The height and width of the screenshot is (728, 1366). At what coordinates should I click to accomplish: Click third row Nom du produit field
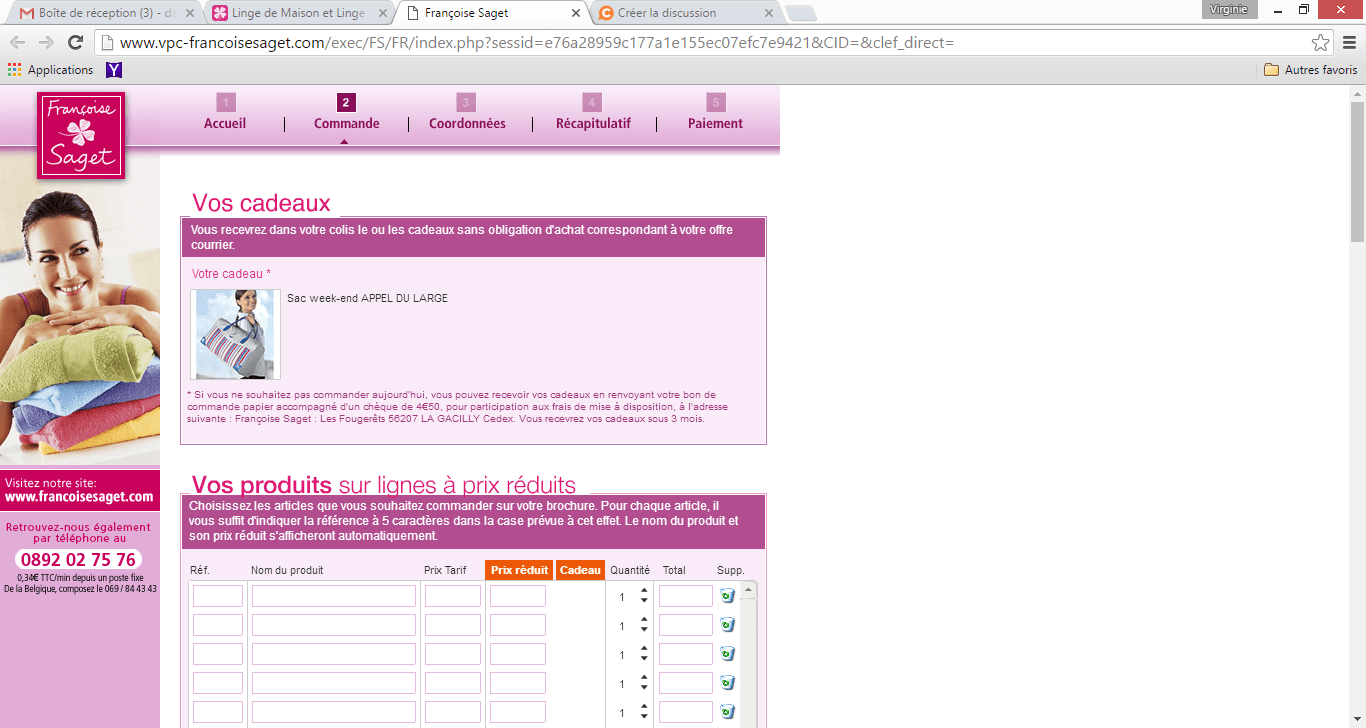point(334,654)
